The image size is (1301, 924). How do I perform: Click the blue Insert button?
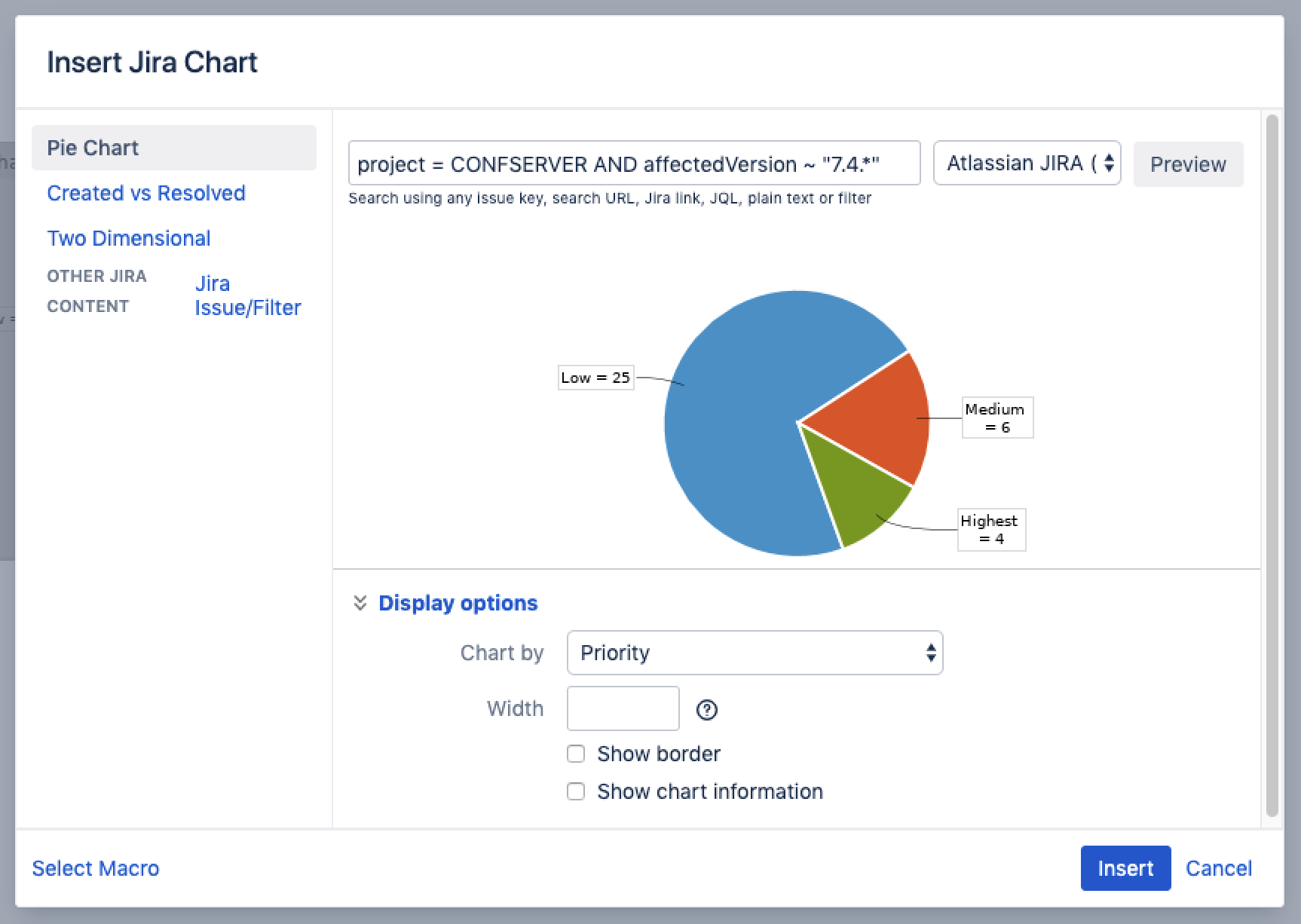[x=1125, y=868]
